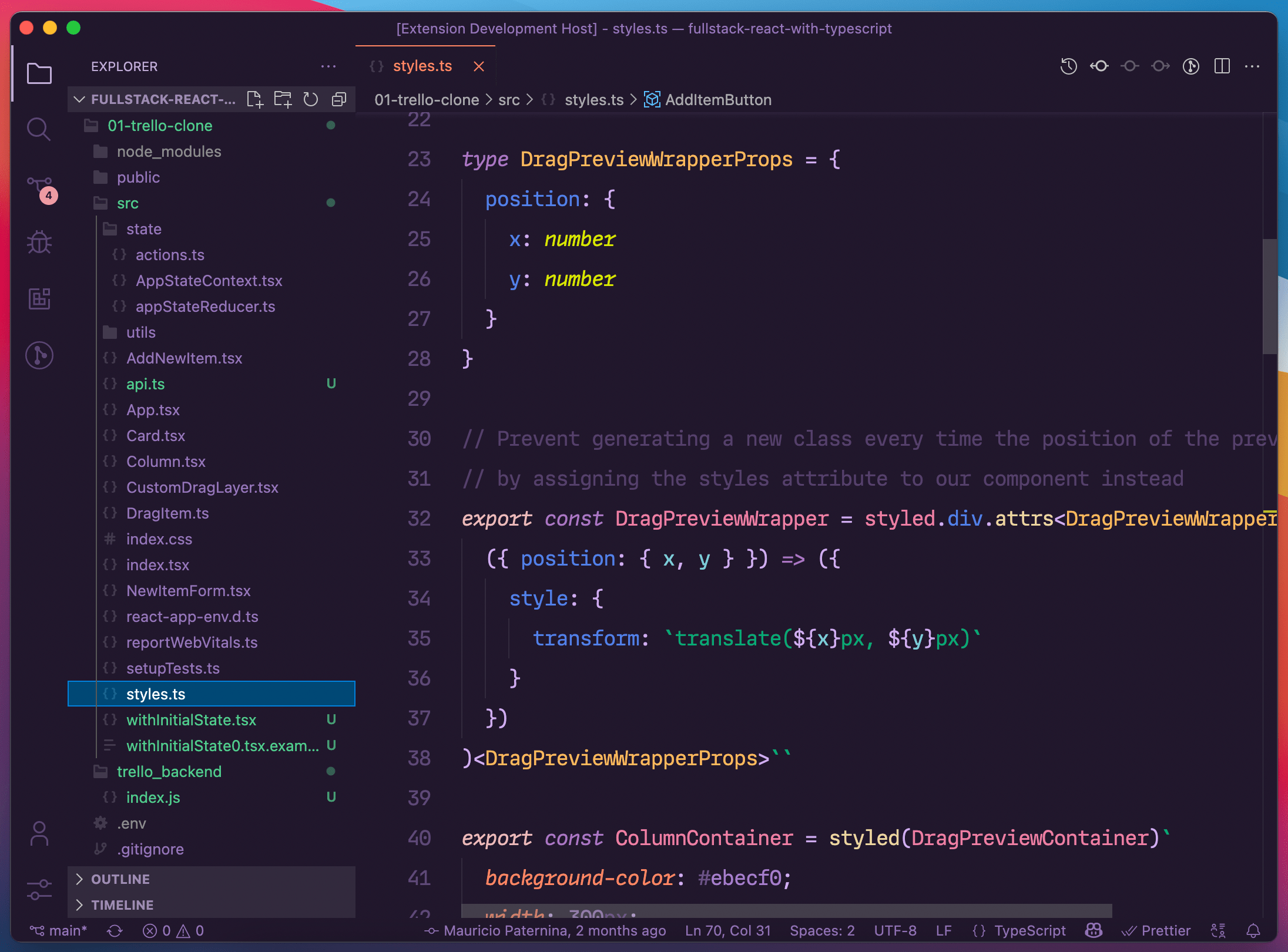Click New File icon in explorer header
The height and width of the screenshot is (952, 1288).
(x=255, y=99)
